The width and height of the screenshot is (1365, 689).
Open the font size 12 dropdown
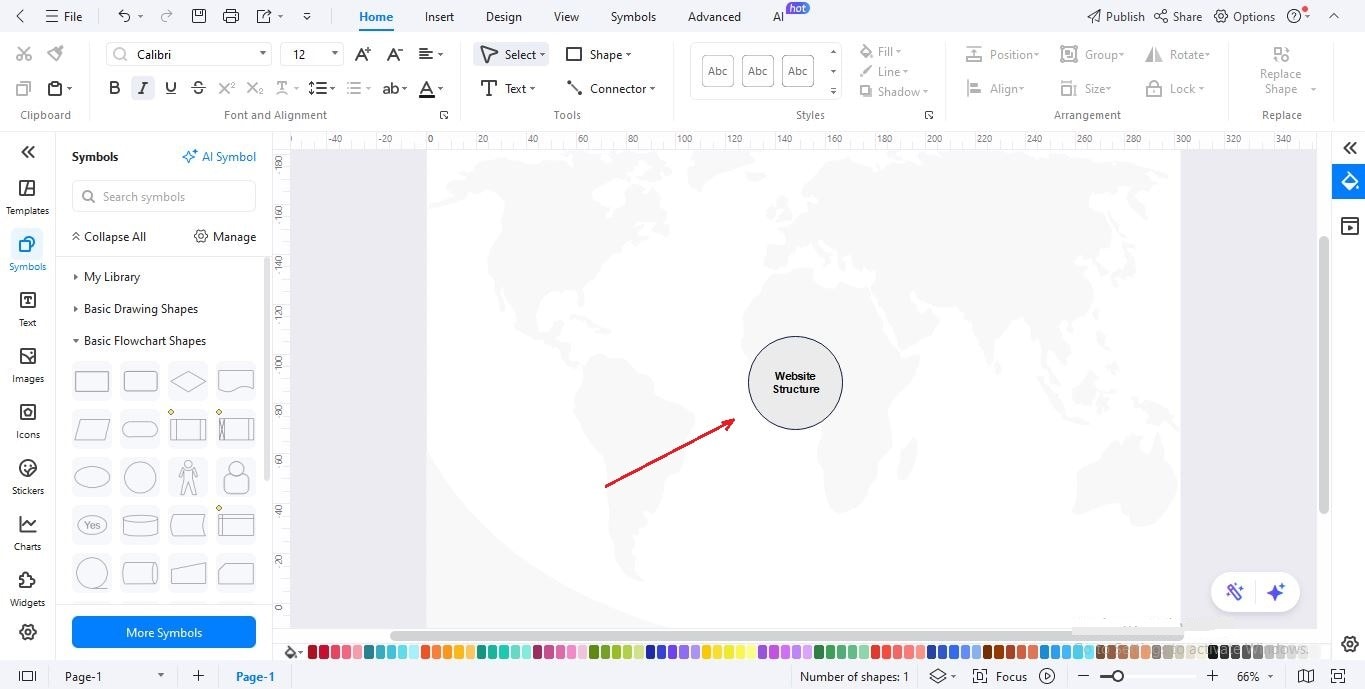(335, 54)
